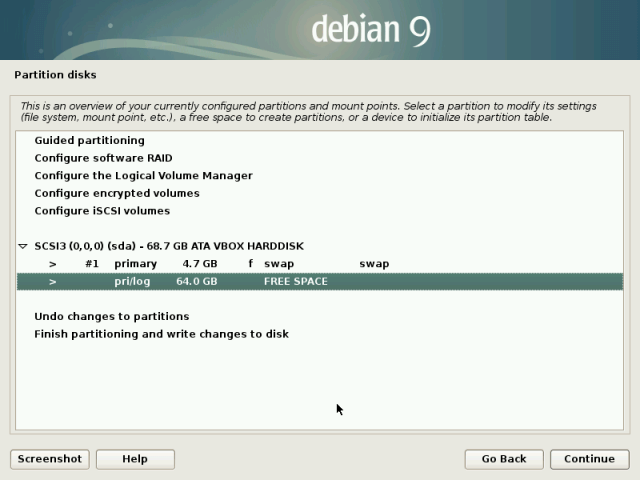Click the Screenshot button
Image resolution: width=640 pixels, height=480 pixels.
click(x=50, y=459)
